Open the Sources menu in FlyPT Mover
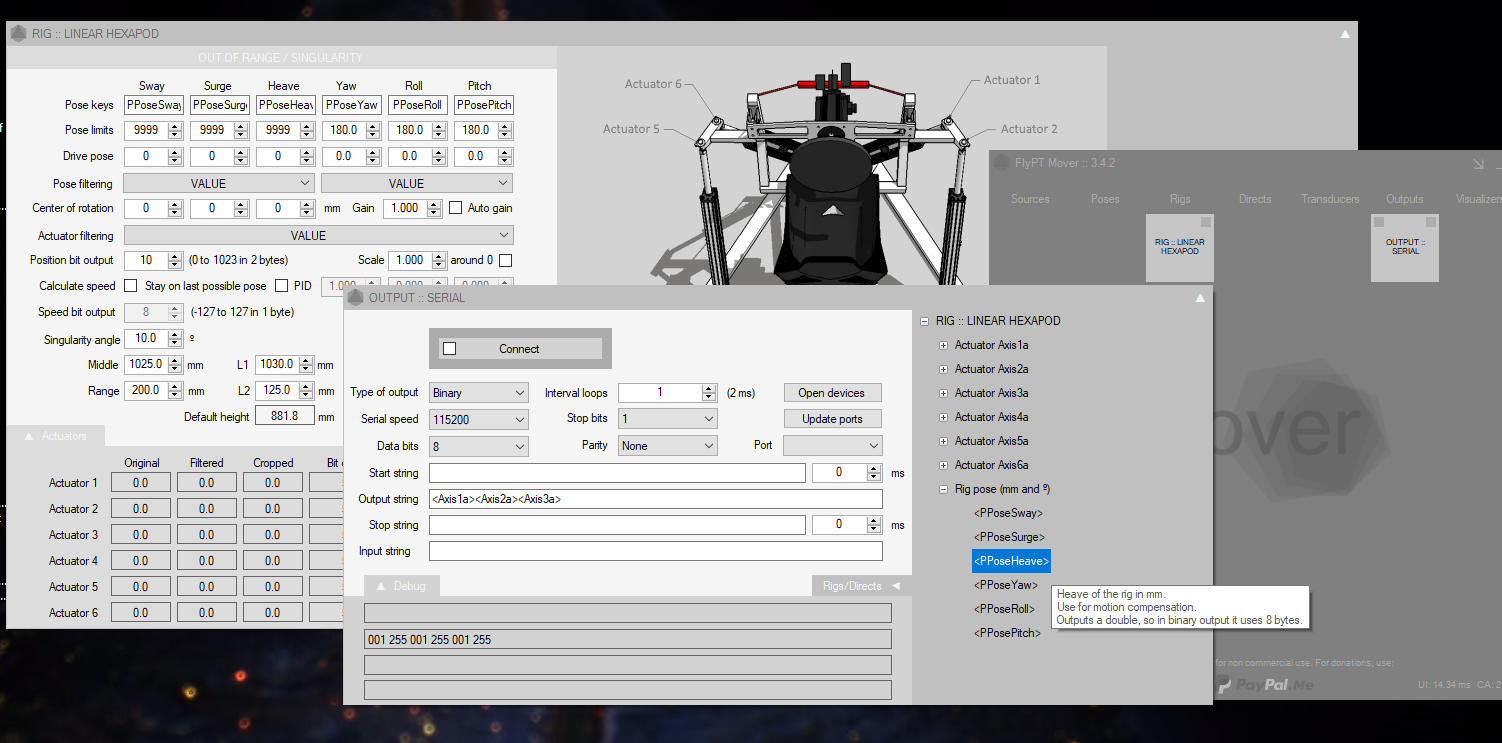 pos(1029,199)
